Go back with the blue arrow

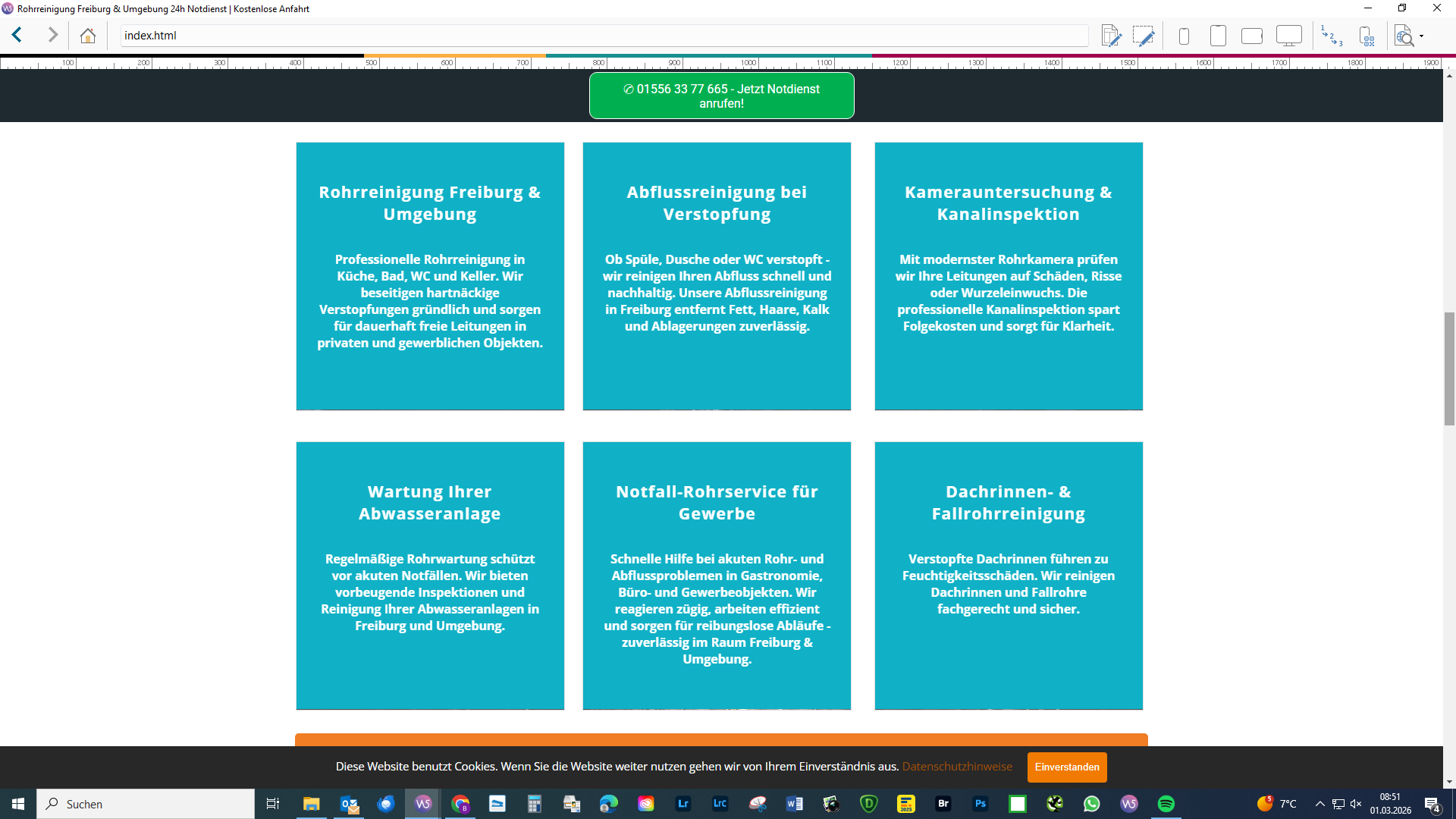click(17, 35)
